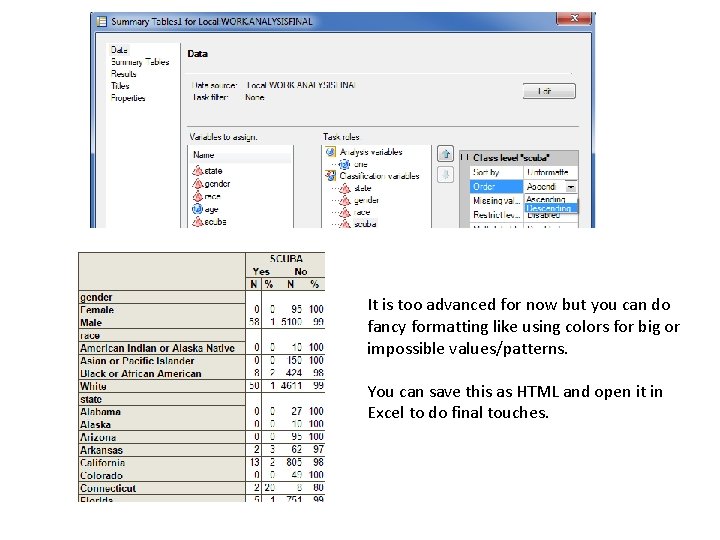Close the Summary Tables dialog
Screen dimensions: 720x540
tap(574, 18)
